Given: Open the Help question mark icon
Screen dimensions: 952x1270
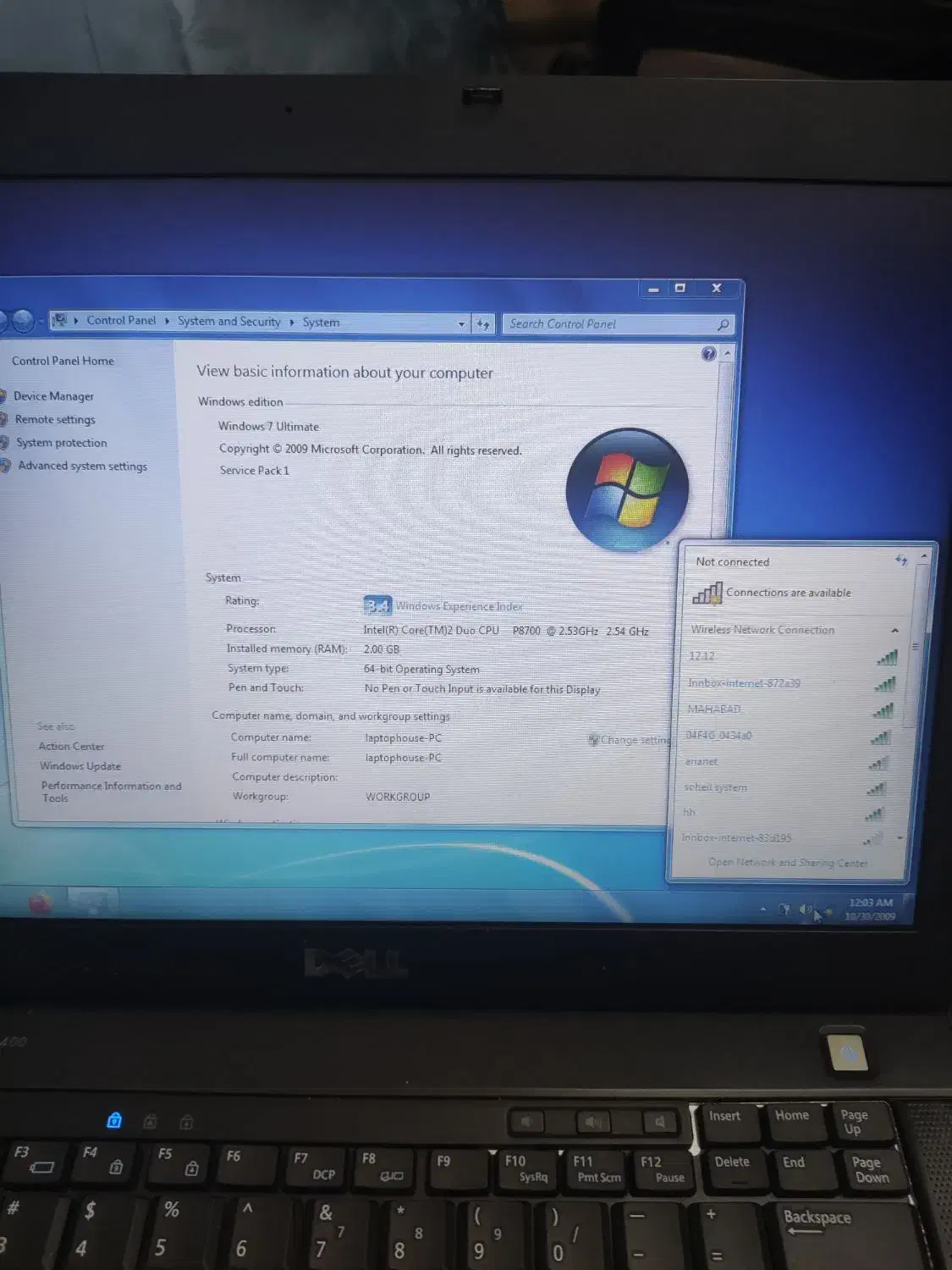Looking at the screenshot, I should pyautogui.click(x=708, y=354).
